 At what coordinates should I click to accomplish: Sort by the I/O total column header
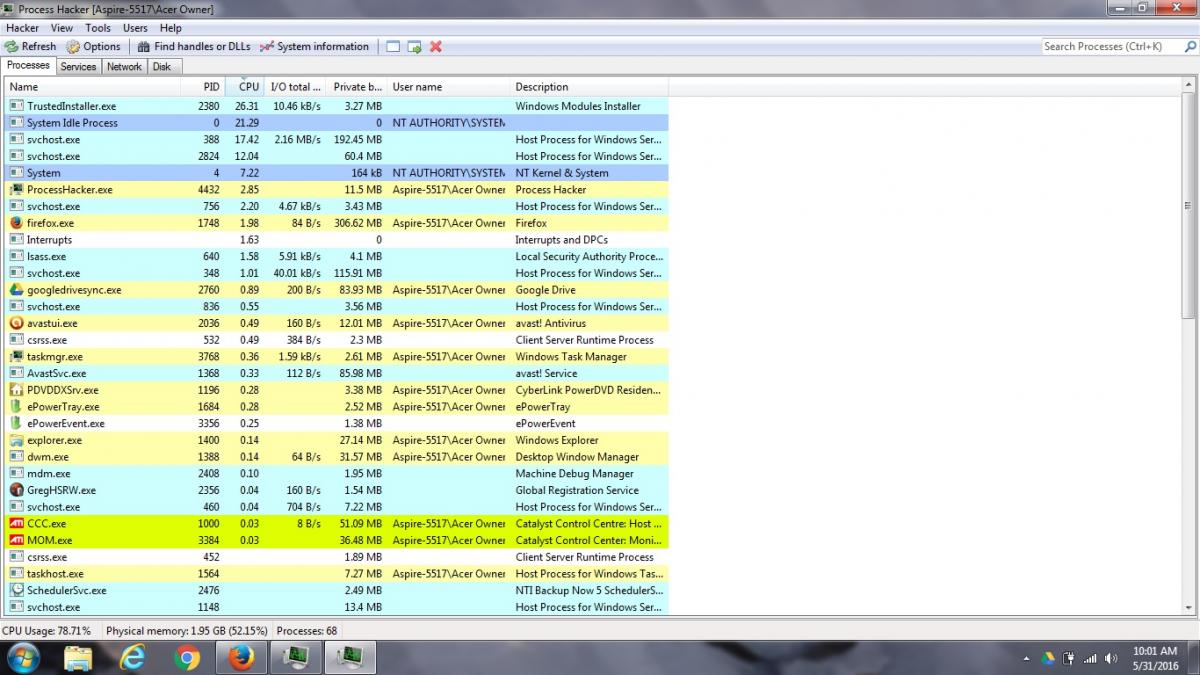click(x=297, y=87)
